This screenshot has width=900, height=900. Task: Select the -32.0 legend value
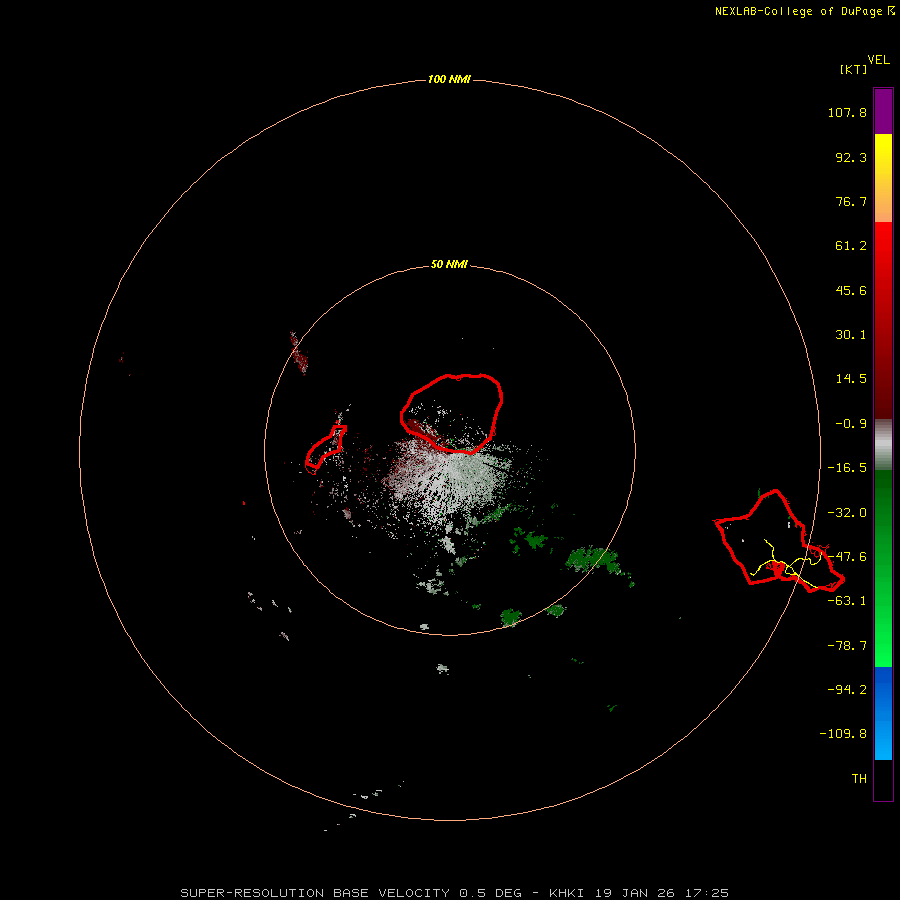[847, 513]
